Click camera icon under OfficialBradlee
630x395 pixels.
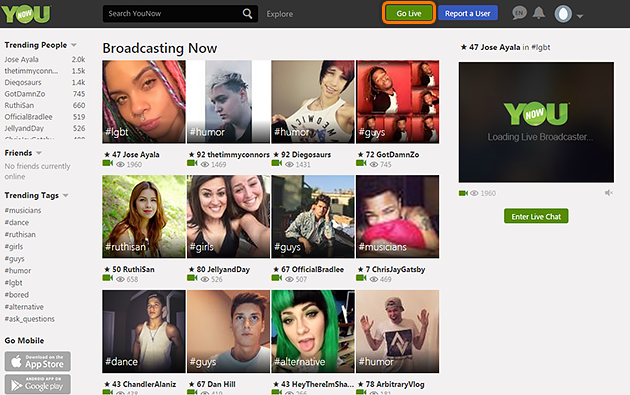(x=277, y=278)
